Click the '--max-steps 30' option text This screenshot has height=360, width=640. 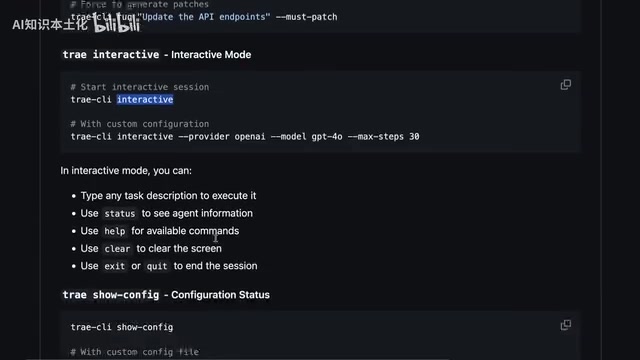383,136
